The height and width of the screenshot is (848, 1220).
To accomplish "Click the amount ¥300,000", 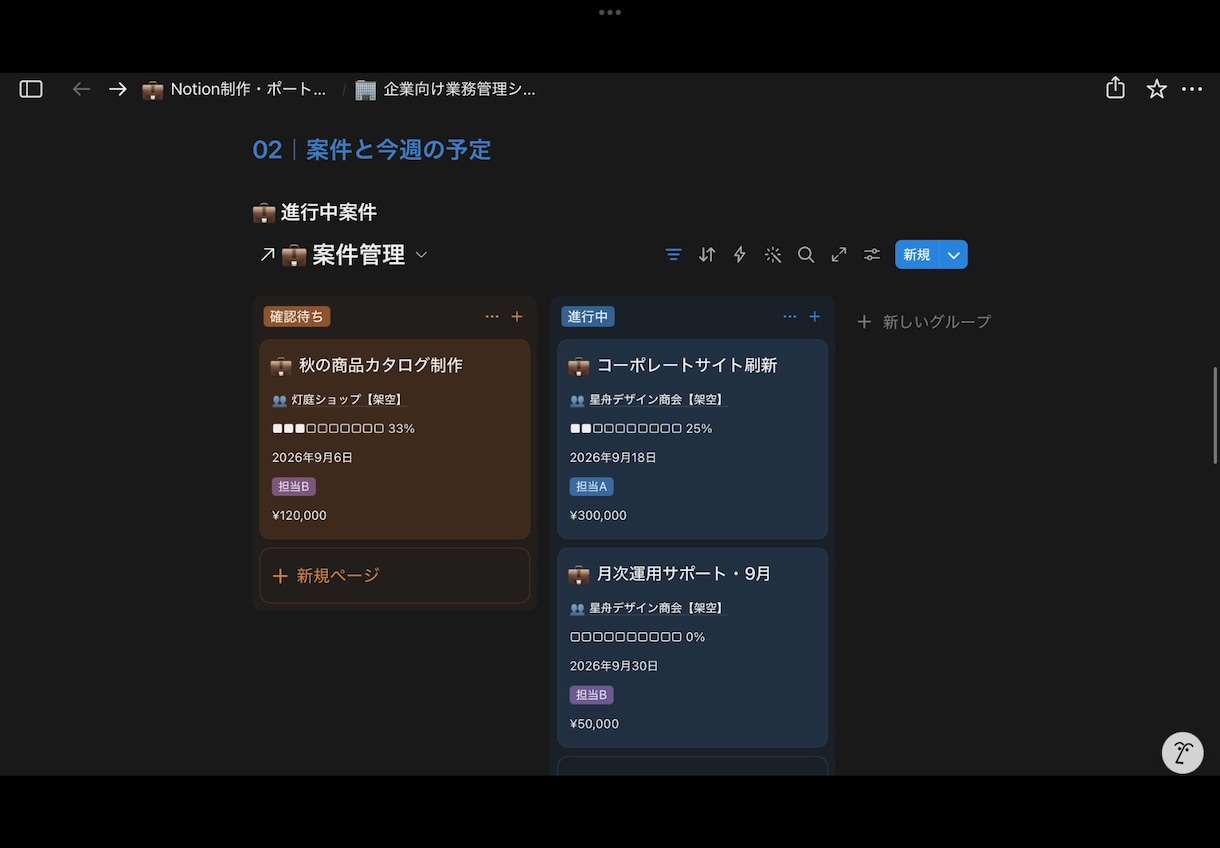I will pos(598,516).
